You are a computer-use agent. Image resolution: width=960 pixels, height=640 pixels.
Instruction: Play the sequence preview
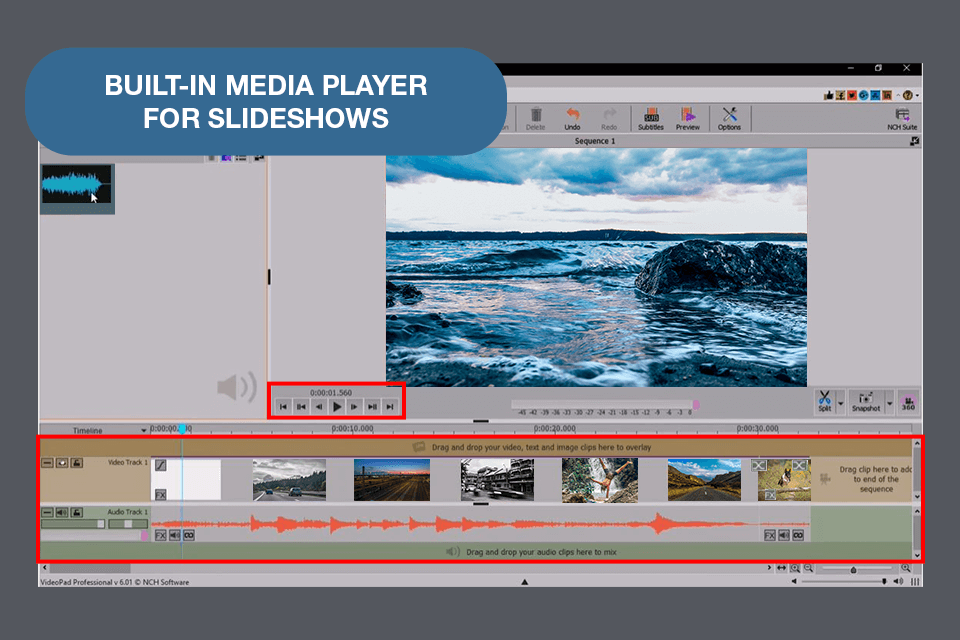click(x=336, y=407)
